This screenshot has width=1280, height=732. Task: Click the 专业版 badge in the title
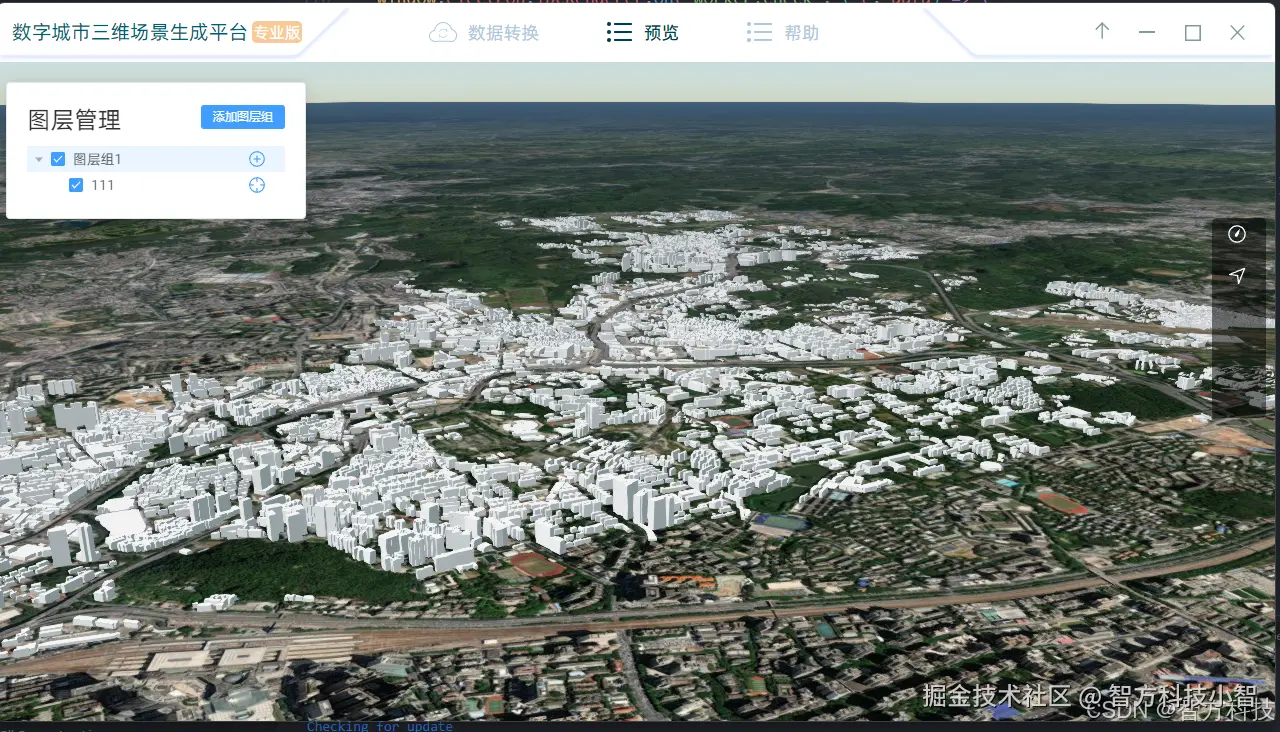[x=277, y=33]
